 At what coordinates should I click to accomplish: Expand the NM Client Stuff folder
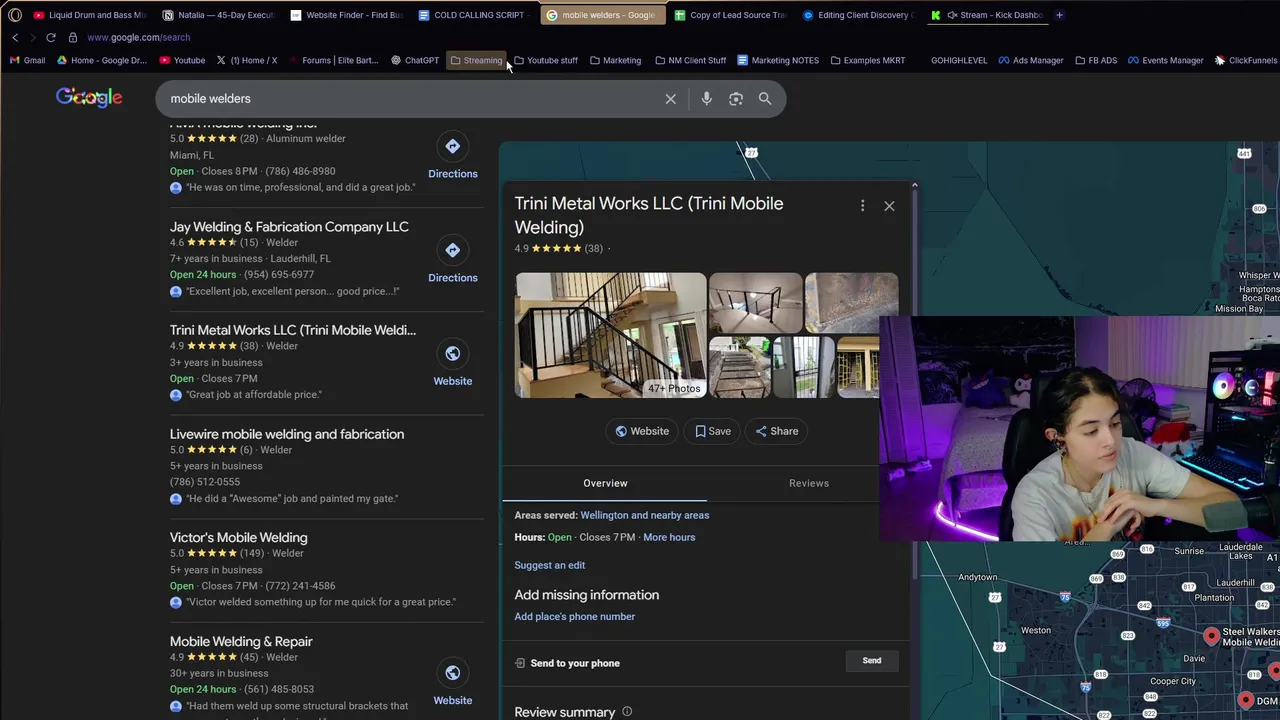coord(690,60)
